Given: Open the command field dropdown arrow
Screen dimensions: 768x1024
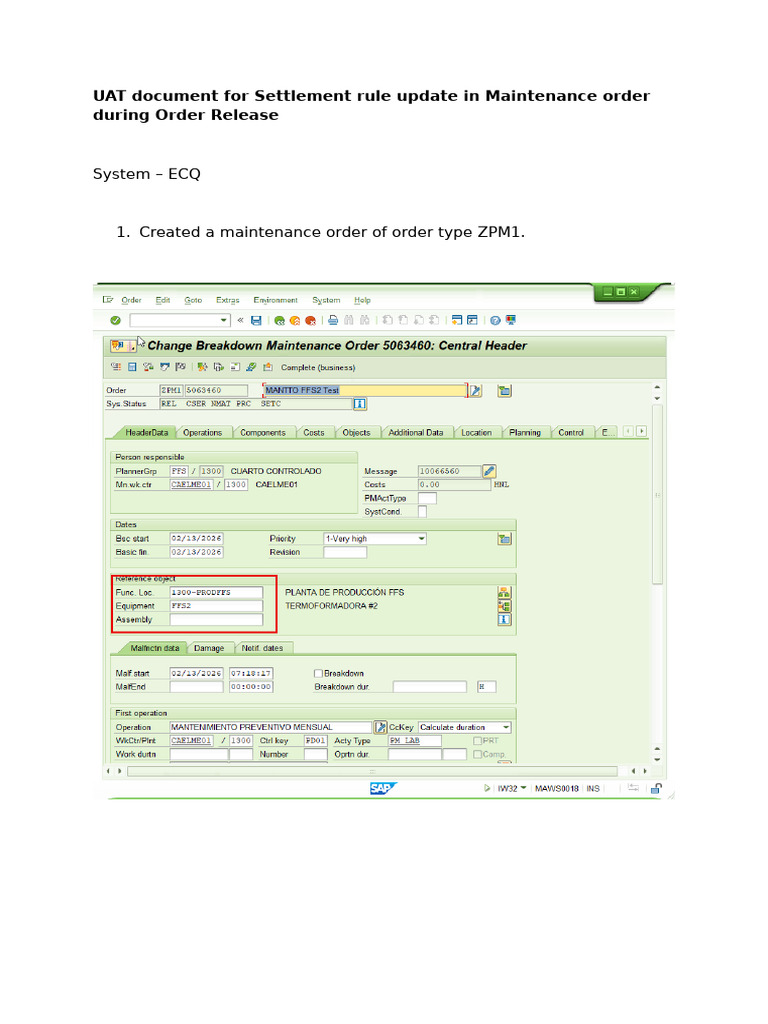Looking at the screenshot, I should (223, 320).
